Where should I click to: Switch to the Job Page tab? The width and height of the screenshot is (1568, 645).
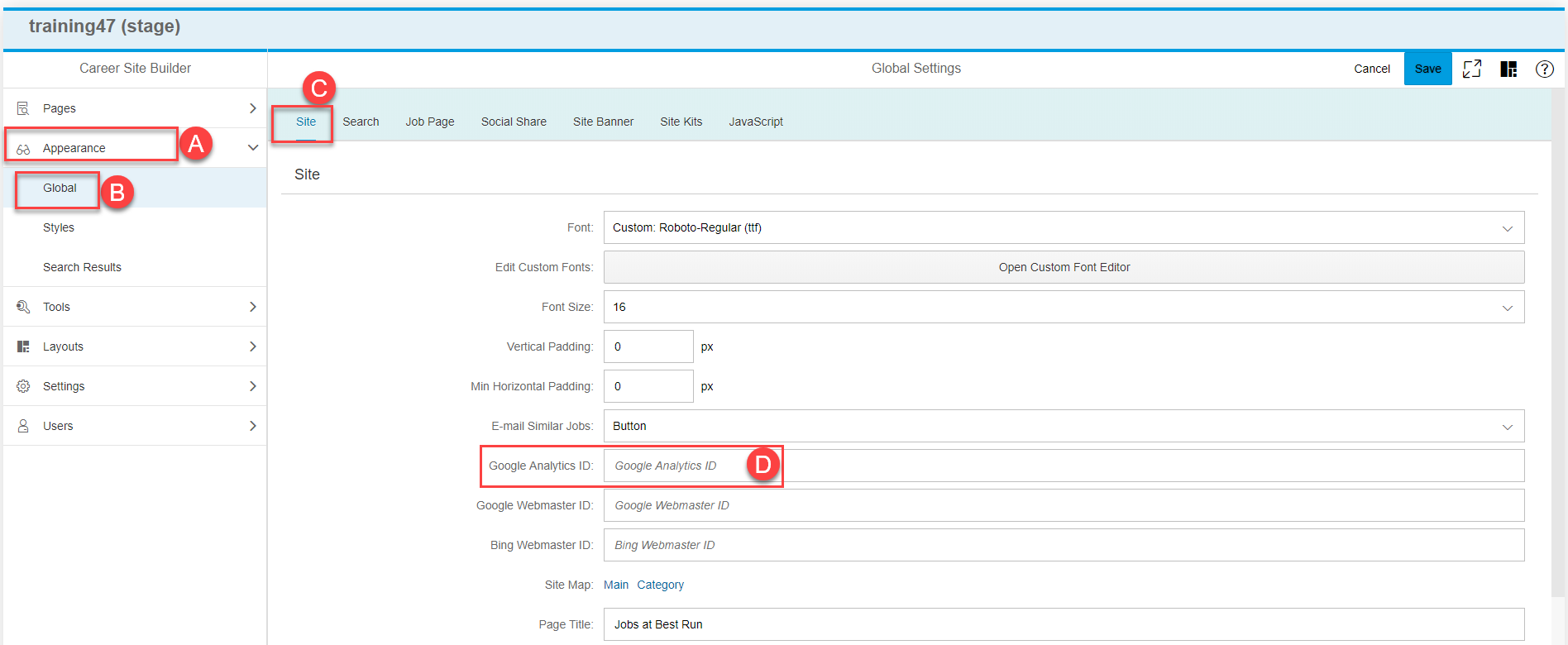430,122
